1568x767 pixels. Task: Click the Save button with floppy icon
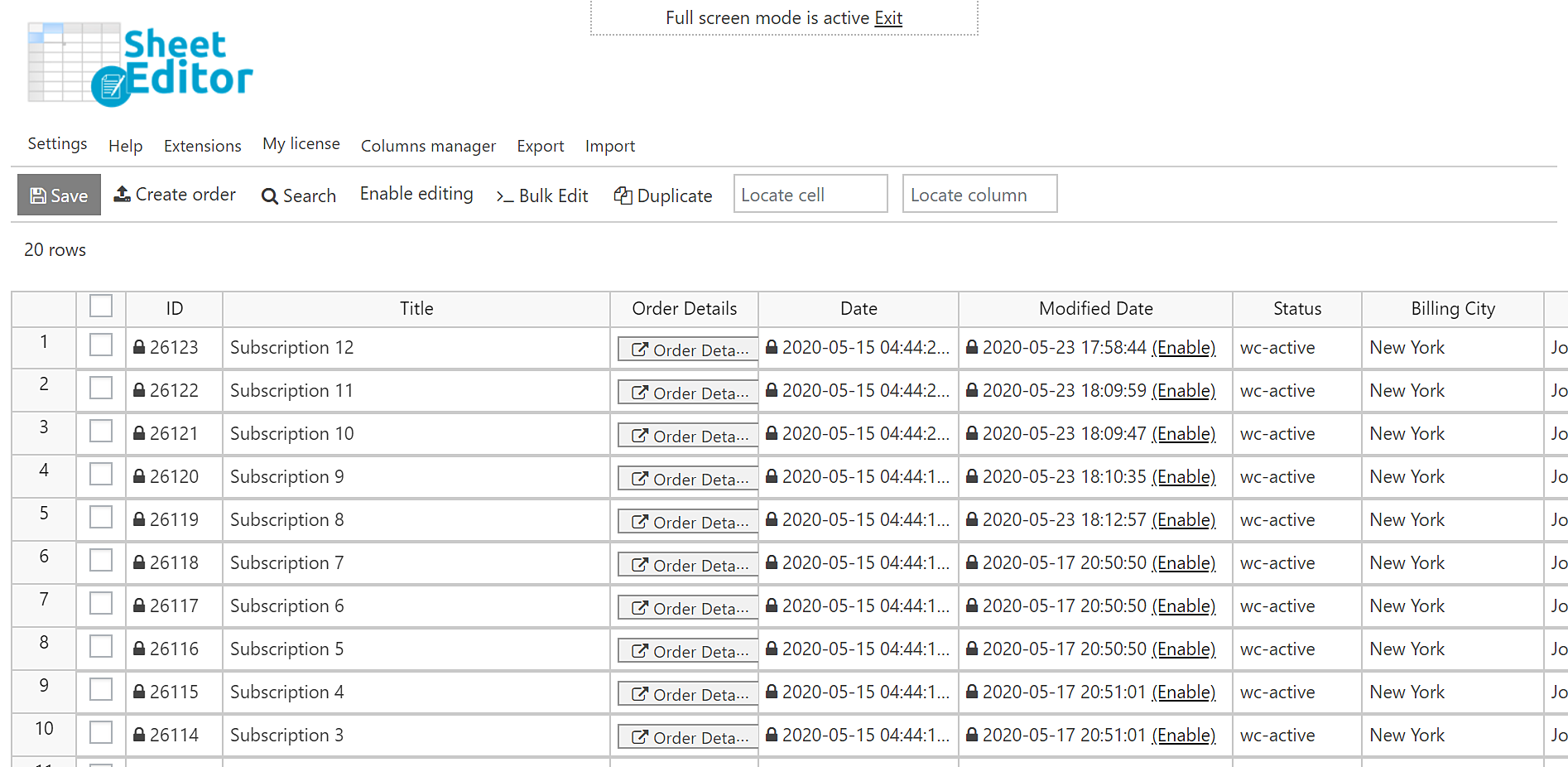(x=59, y=195)
